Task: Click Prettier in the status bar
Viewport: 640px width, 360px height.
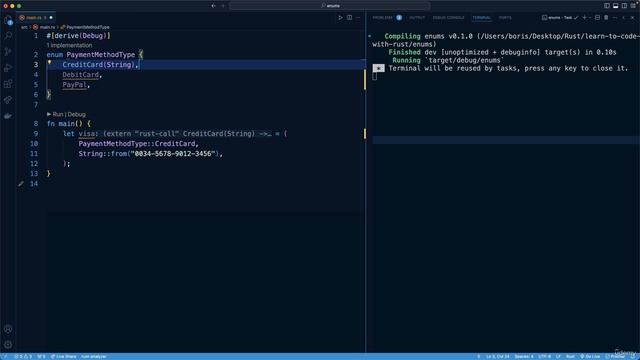Action: (615, 356)
